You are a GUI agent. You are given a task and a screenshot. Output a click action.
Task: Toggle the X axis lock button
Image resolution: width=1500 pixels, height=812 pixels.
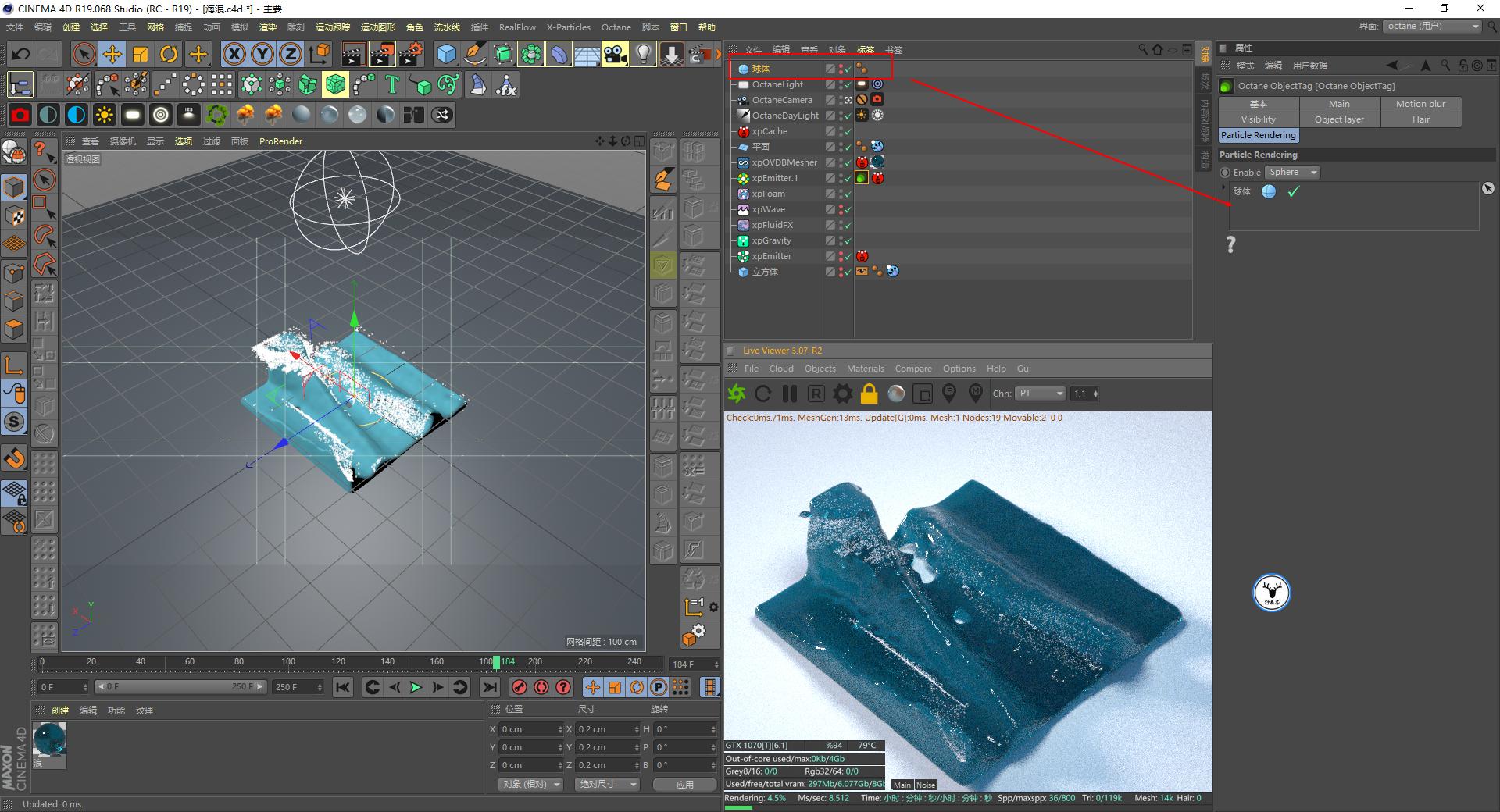[234, 54]
